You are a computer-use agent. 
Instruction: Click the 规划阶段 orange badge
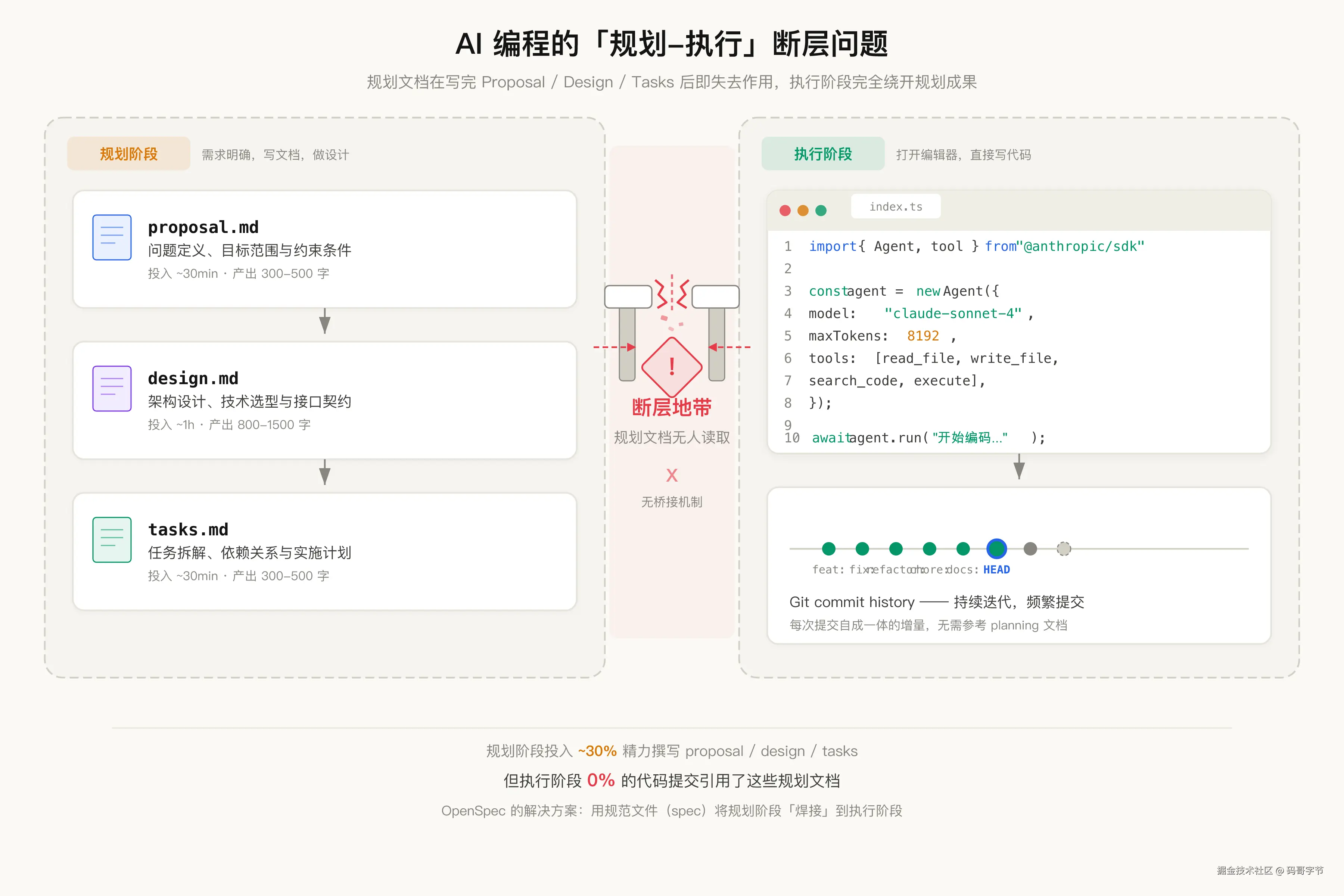[x=128, y=154]
